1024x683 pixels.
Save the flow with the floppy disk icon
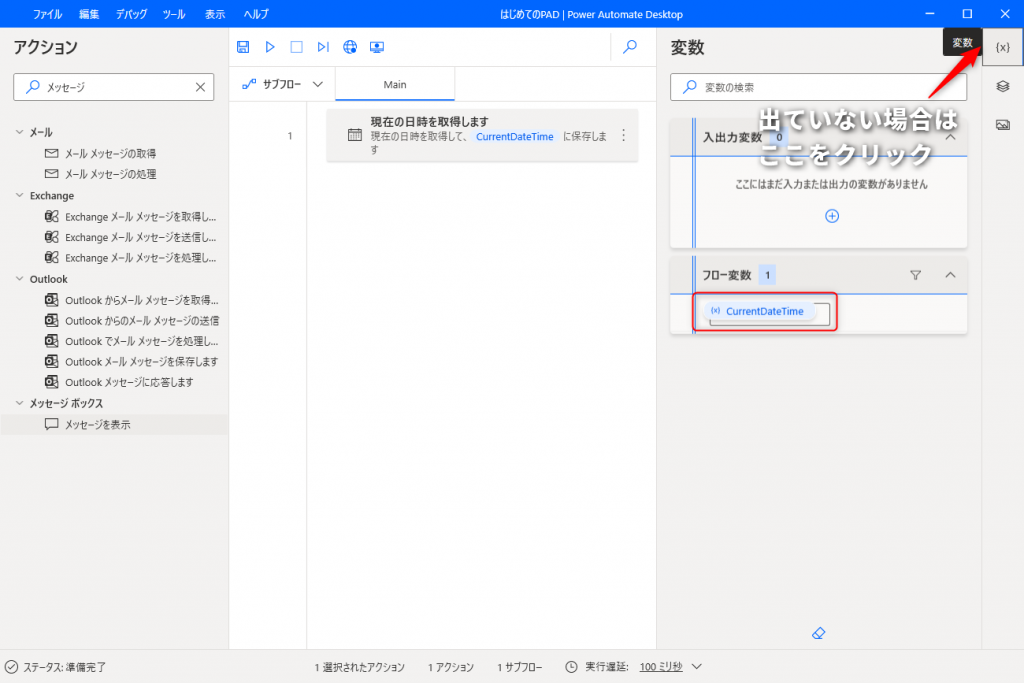(243, 47)
